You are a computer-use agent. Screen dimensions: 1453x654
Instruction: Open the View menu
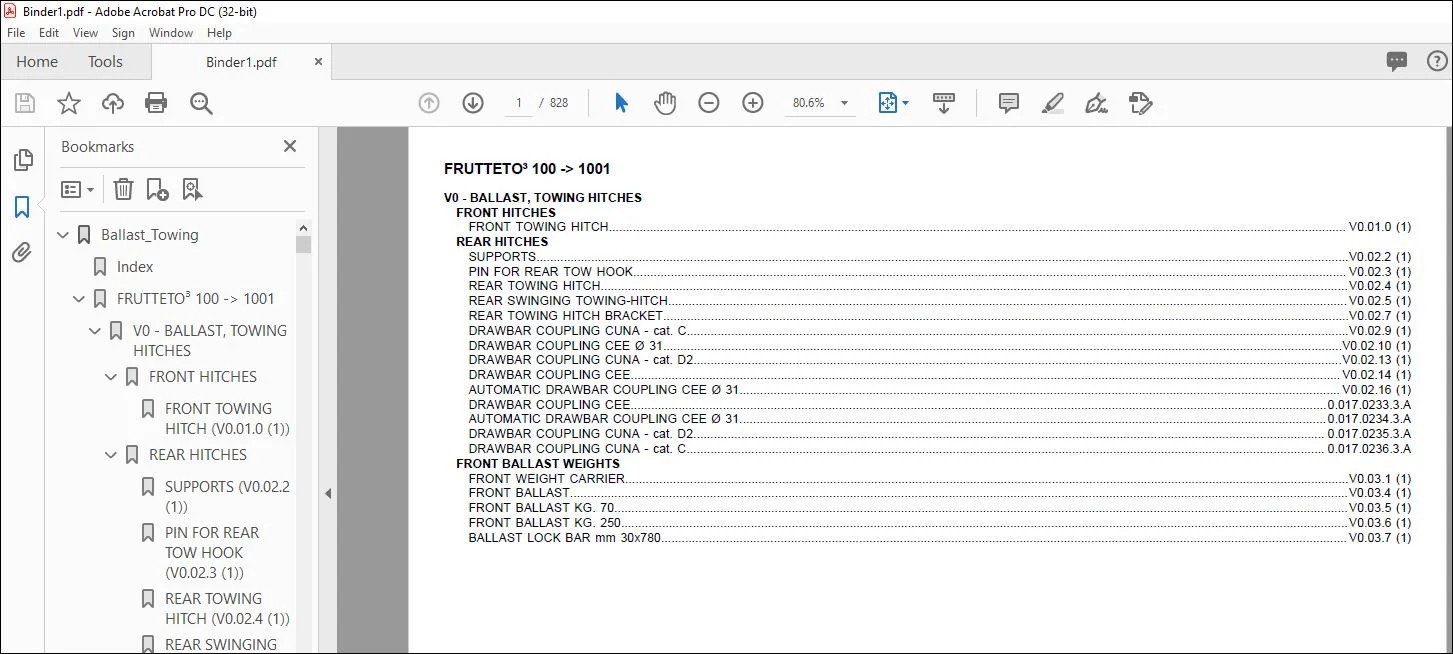(86, 33)
